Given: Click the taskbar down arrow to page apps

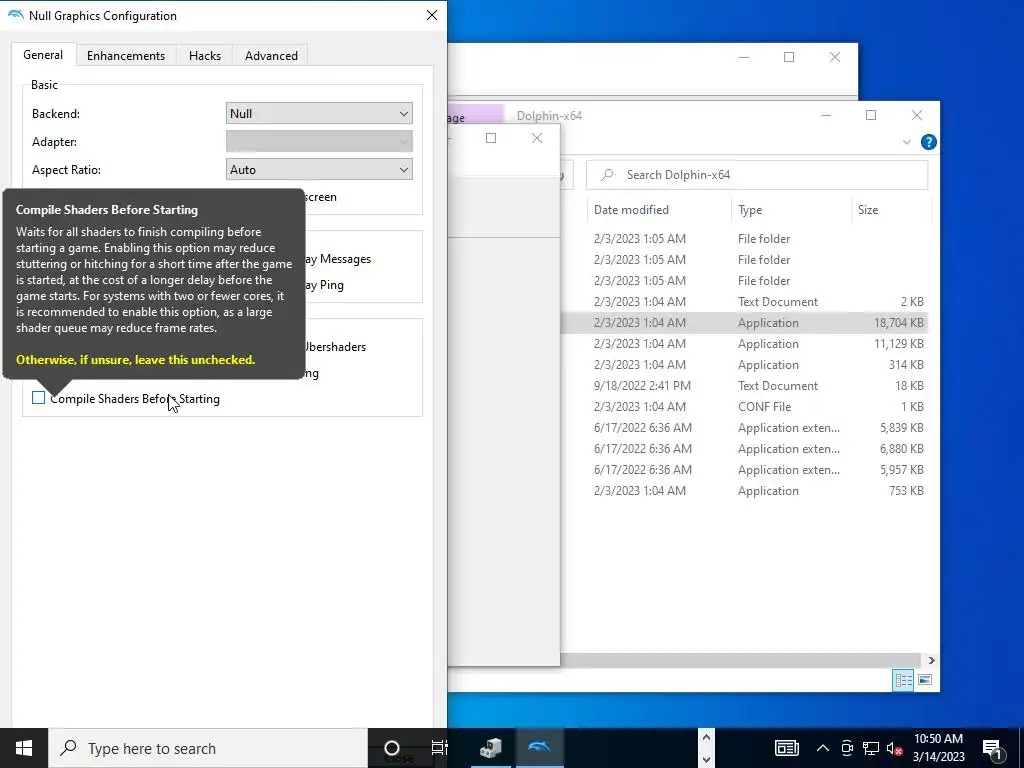Looking at the screenshot, I should 706,760.
